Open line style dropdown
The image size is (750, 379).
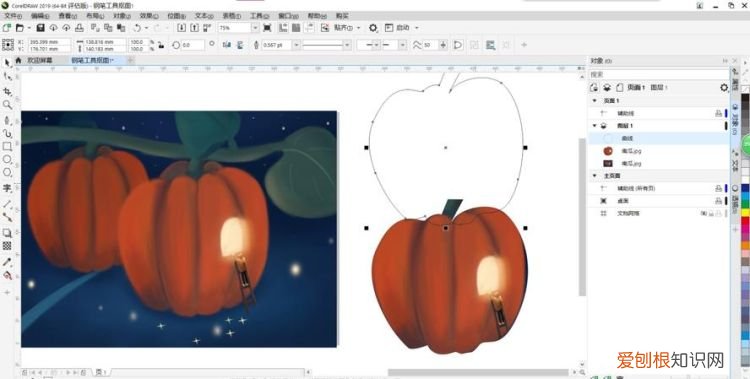coord(347,45)
